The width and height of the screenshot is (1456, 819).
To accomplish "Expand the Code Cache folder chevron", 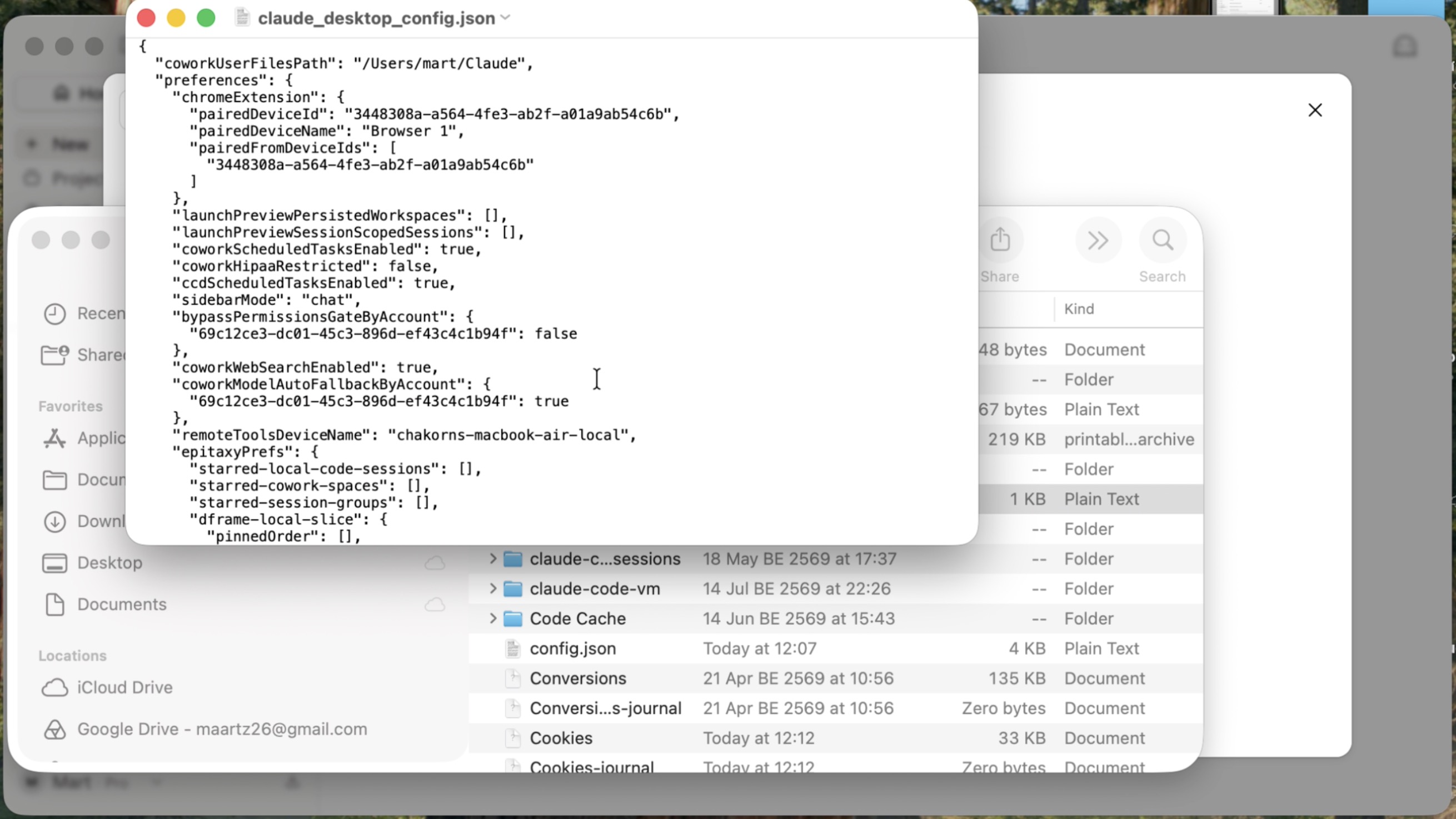I will (x=492, y=619).
